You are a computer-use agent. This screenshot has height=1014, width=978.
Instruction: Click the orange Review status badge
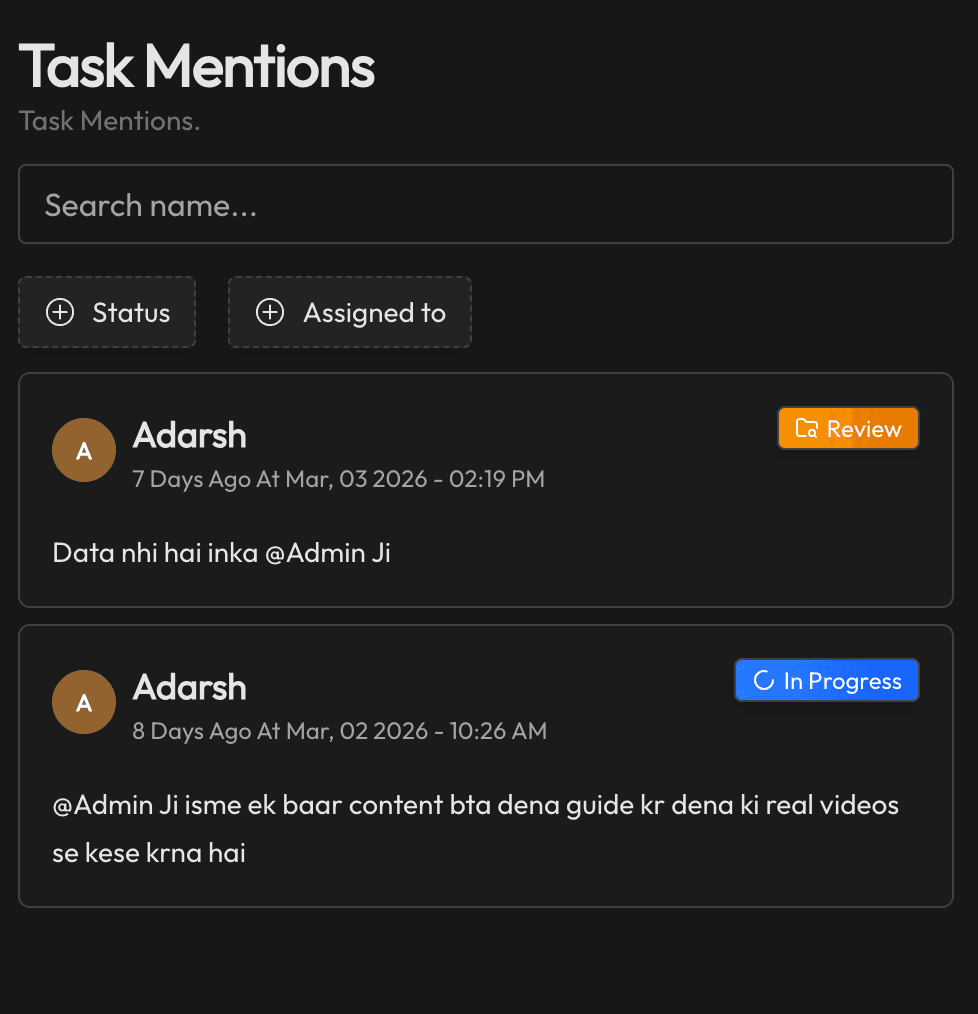pyautogui.click(x=848, y=428)
